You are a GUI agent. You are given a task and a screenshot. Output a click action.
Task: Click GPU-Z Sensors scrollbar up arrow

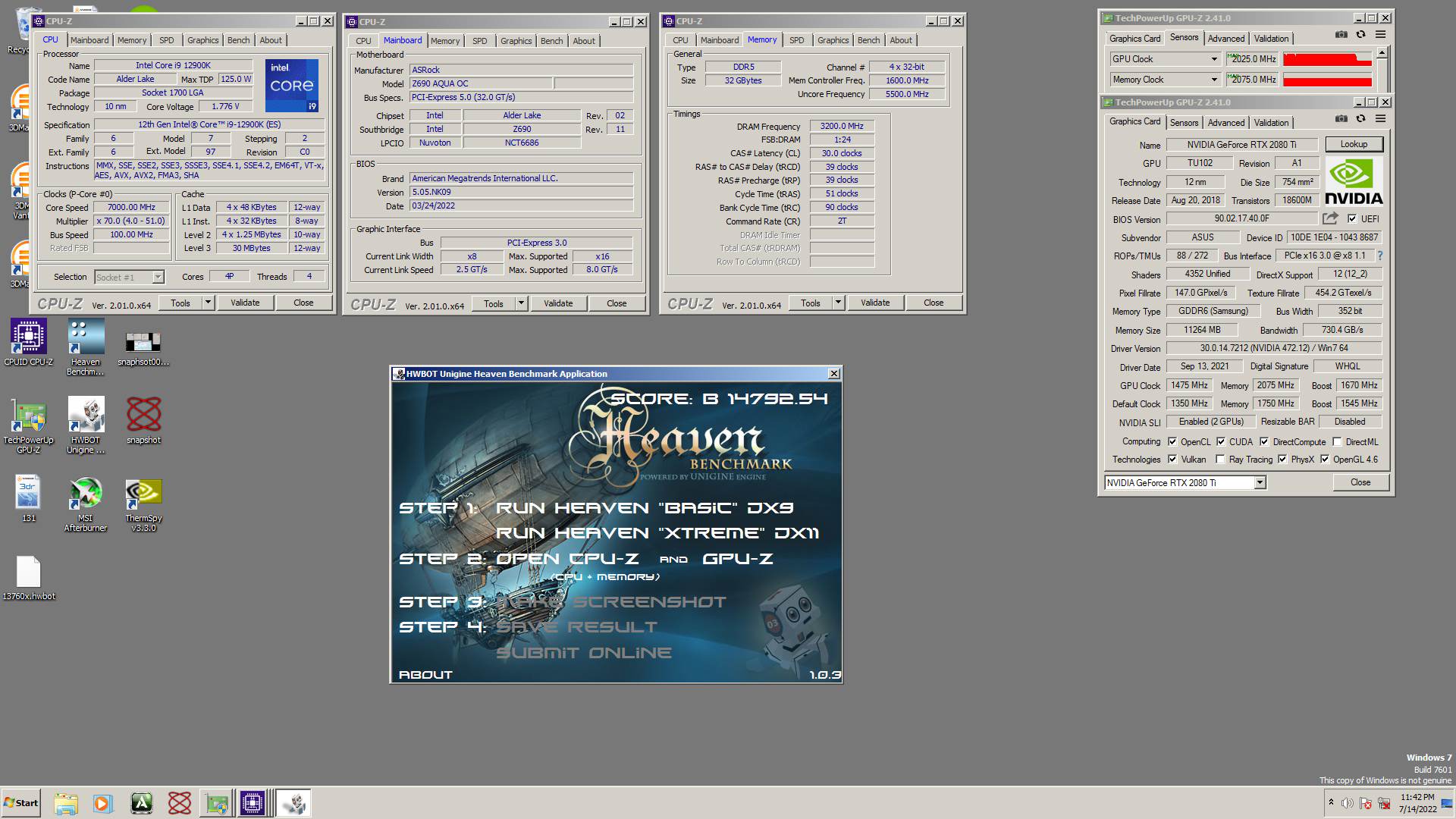click(1382, 52)
